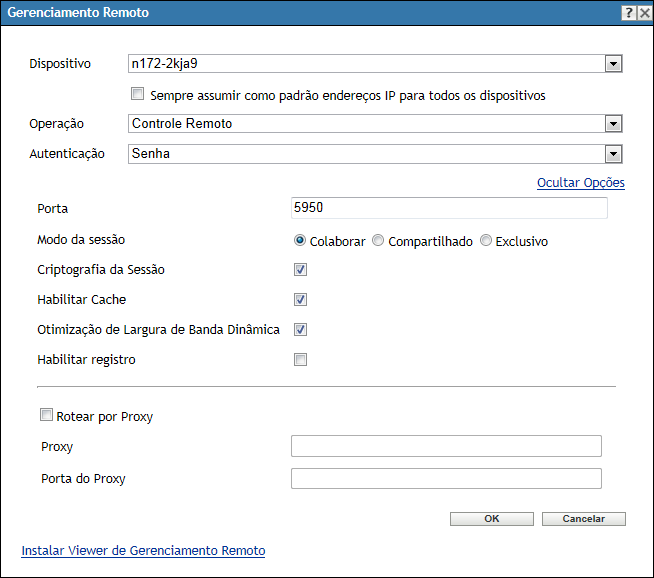
Task: Toggle Criptografia da Sessão checkbox
Action: pos(300,270)
